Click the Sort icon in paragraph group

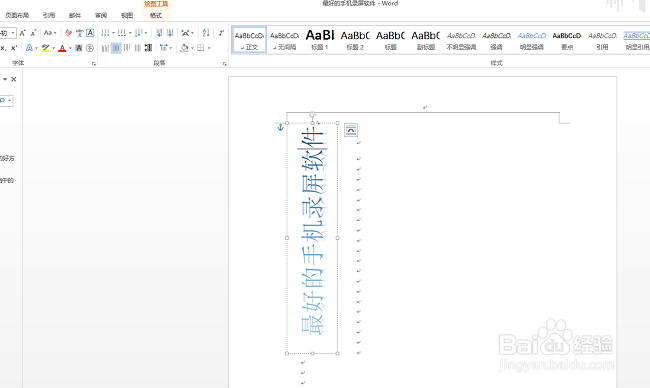click(206, 33)
